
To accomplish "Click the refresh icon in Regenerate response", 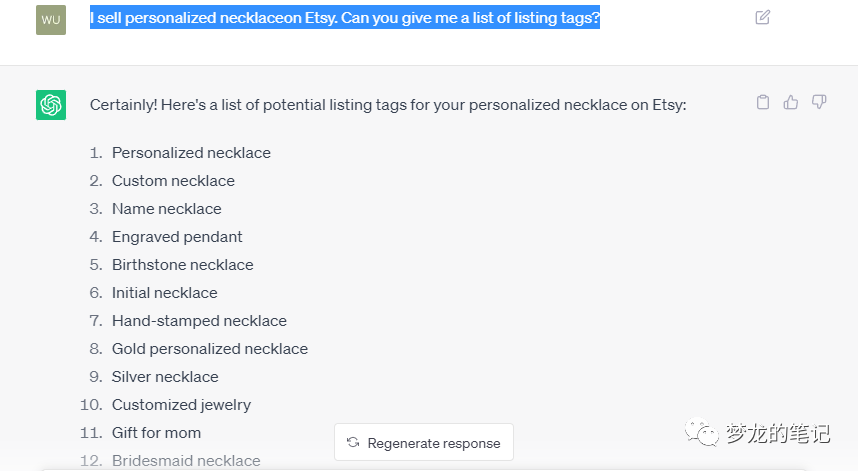I will 353,443.
